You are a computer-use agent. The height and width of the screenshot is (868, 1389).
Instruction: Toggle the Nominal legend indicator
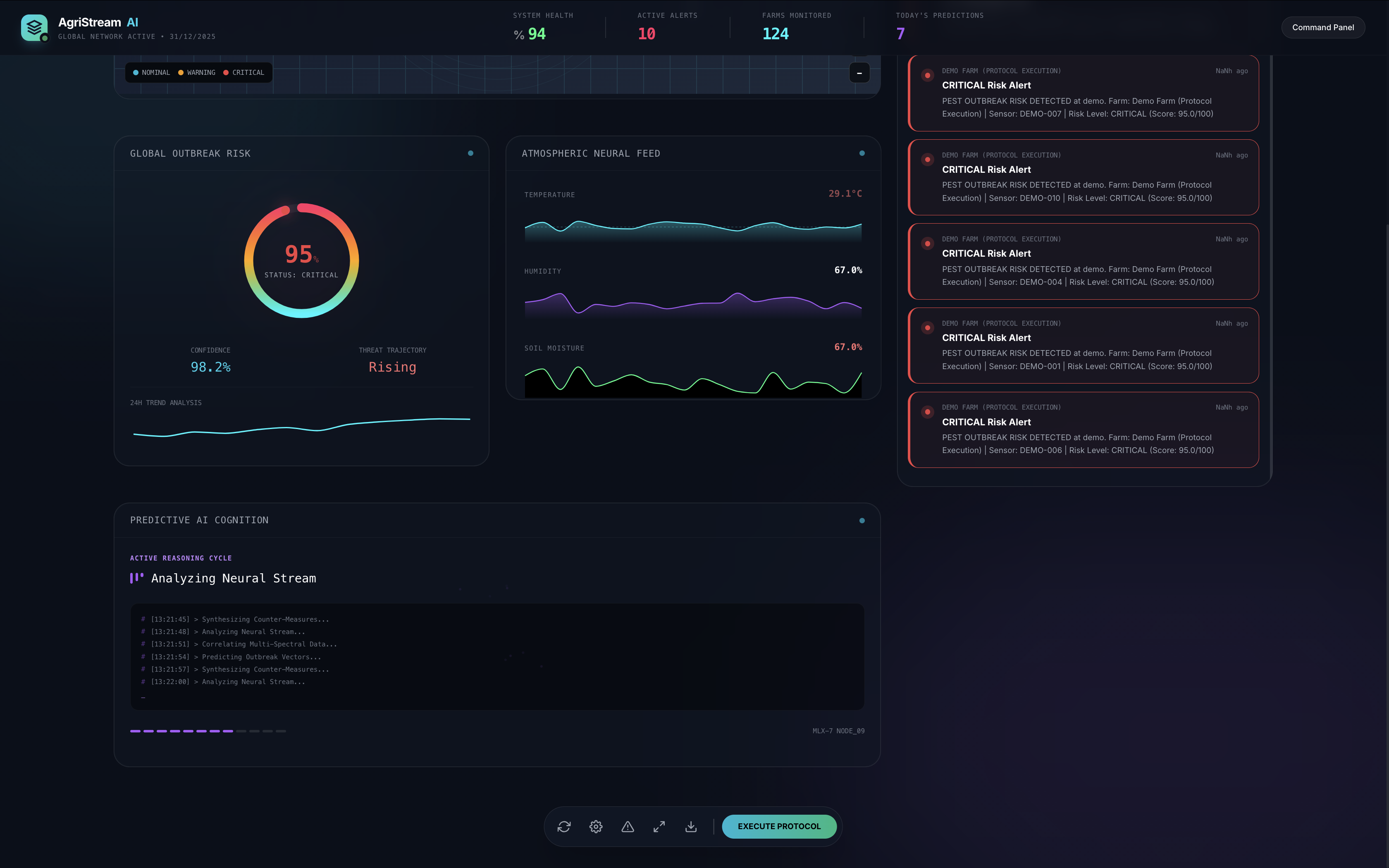(x=151, y=72)
